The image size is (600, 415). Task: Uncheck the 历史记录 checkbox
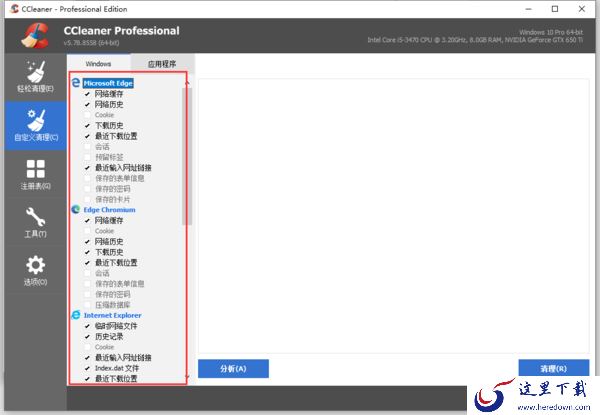point(87,337)
